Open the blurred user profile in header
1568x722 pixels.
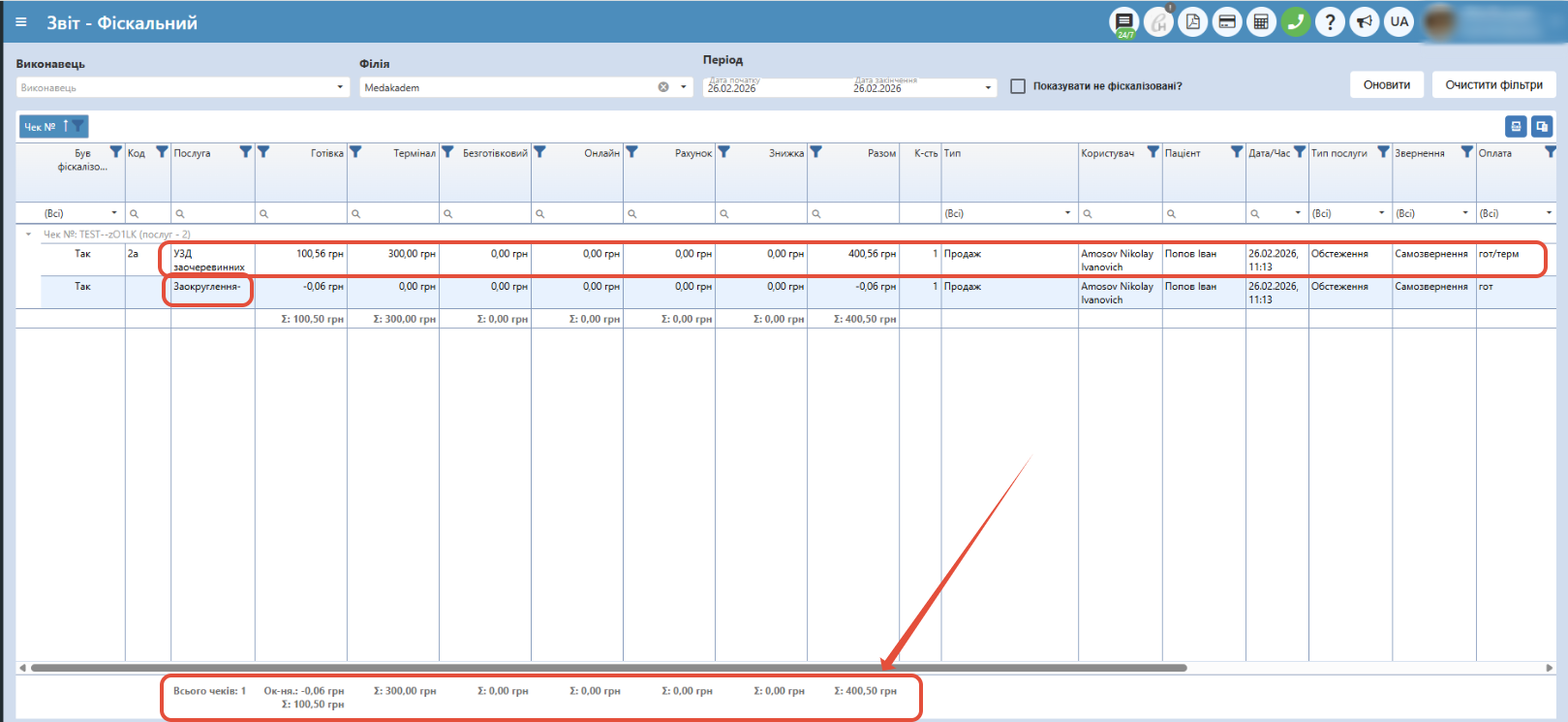[1491, 22]
